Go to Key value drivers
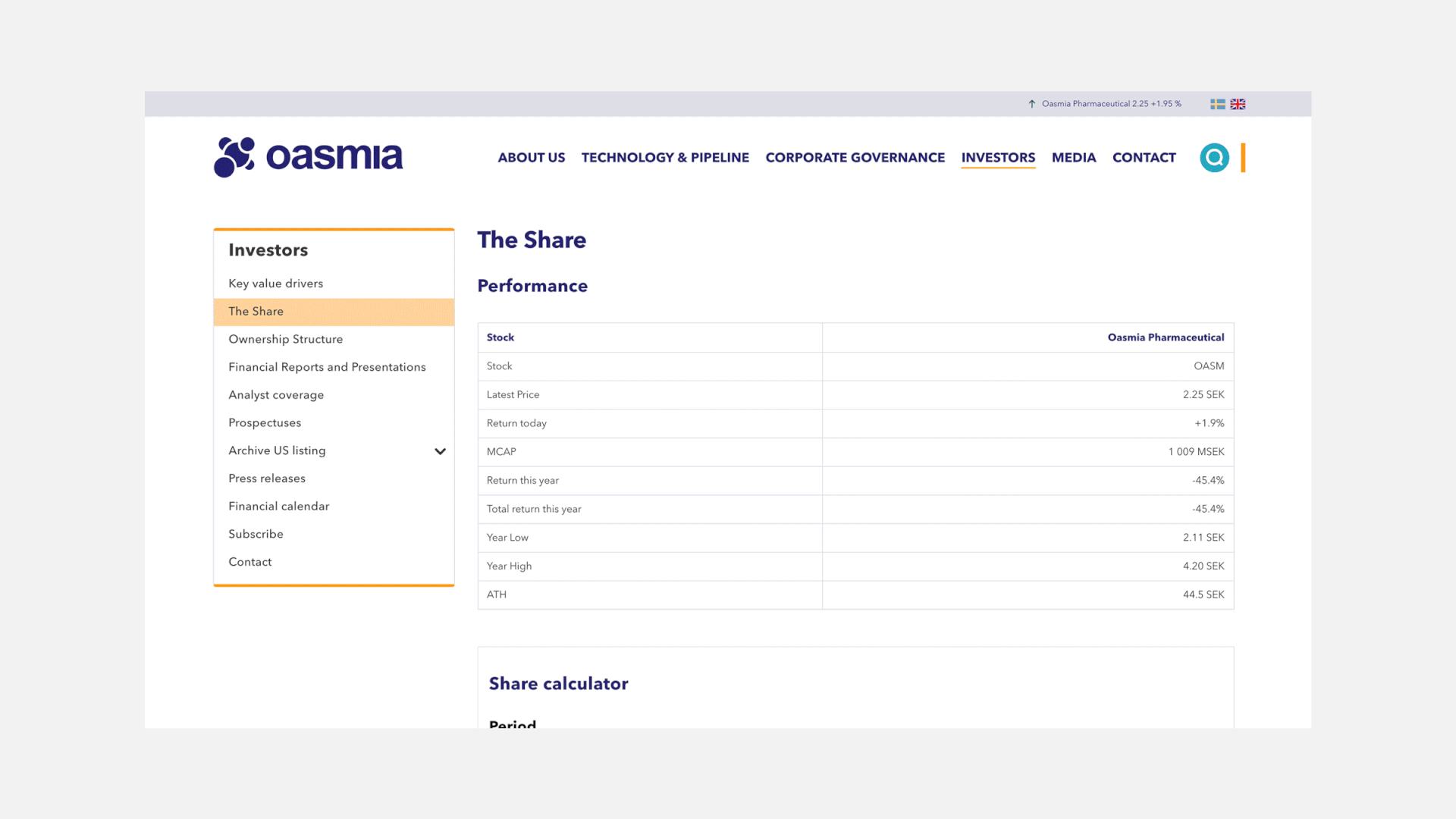 275,284
